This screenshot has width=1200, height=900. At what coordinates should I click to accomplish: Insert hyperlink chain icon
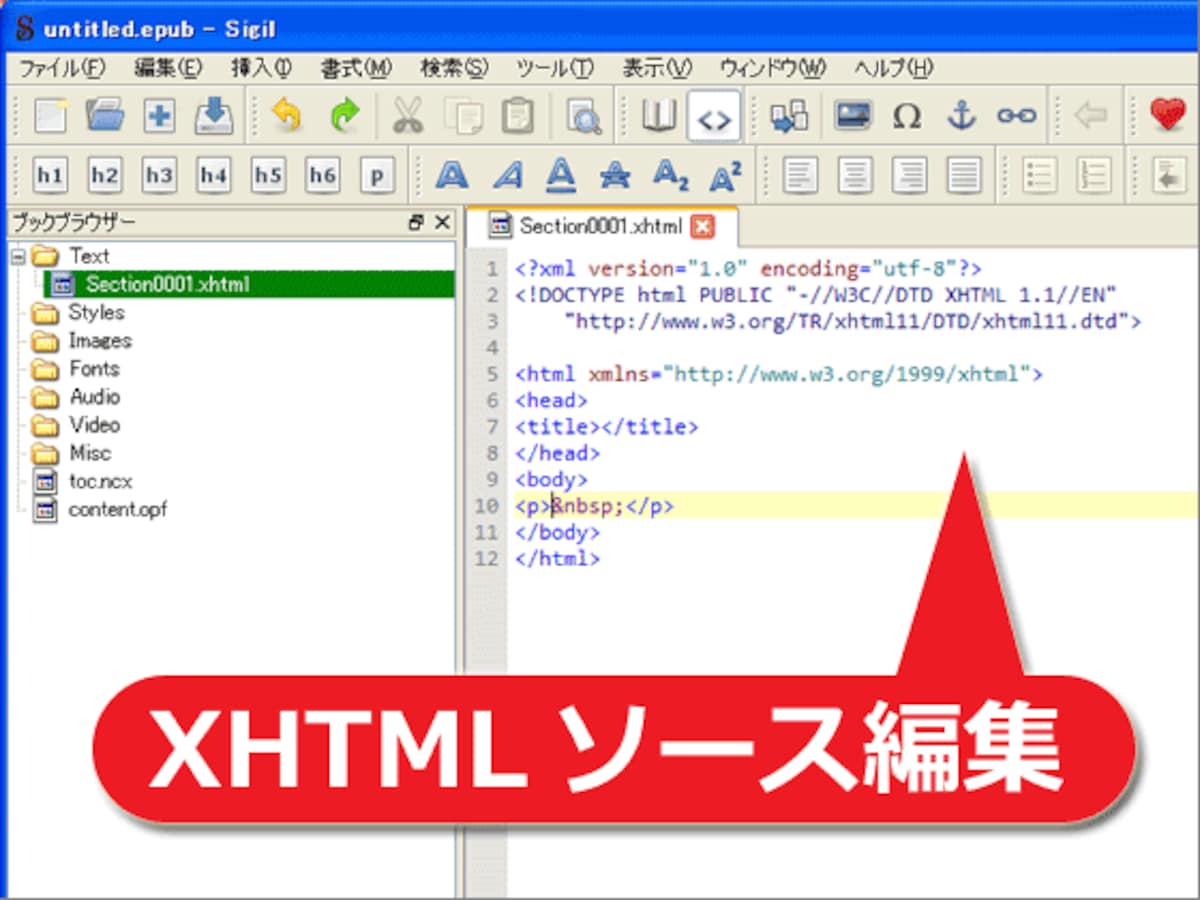click(1016, 116)
